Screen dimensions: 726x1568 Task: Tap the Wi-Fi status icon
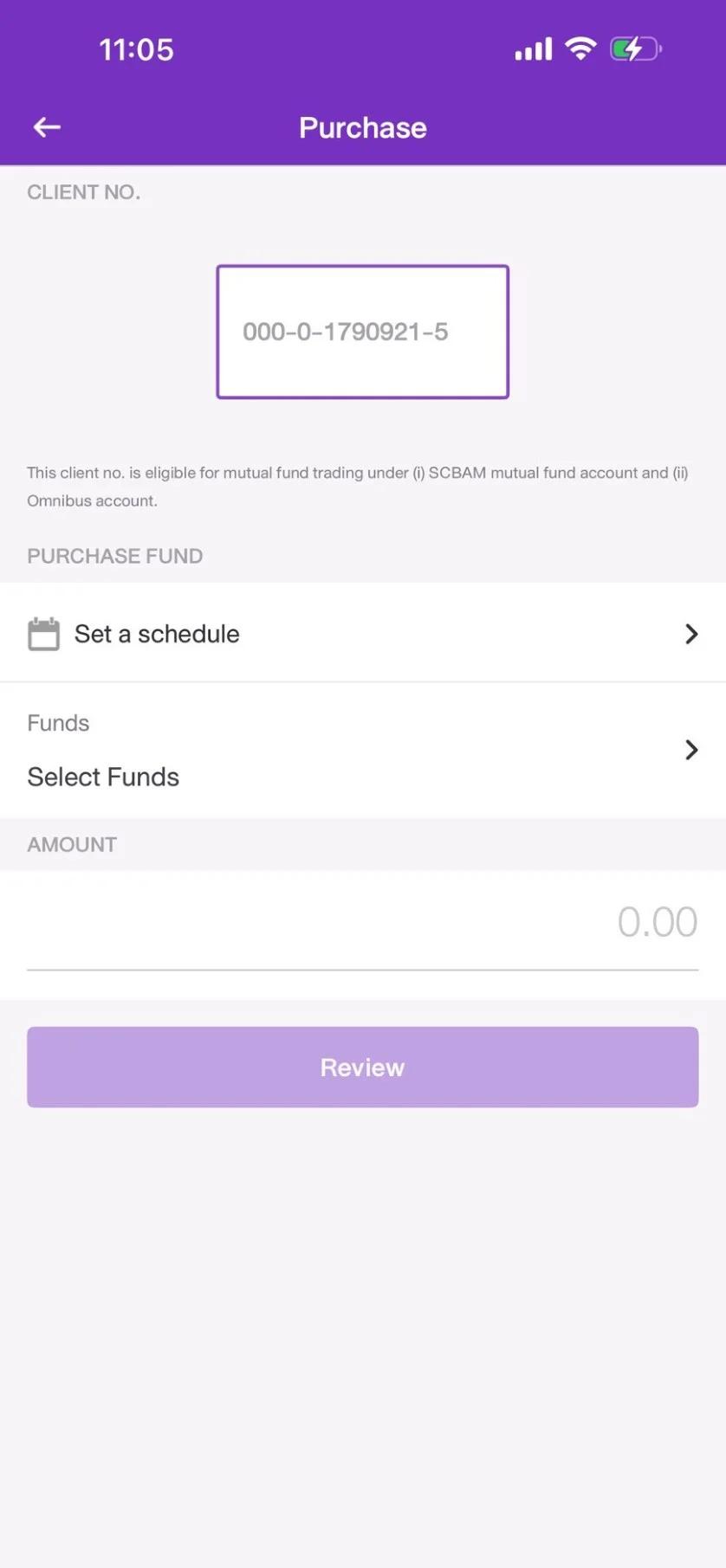coord(580,48)
